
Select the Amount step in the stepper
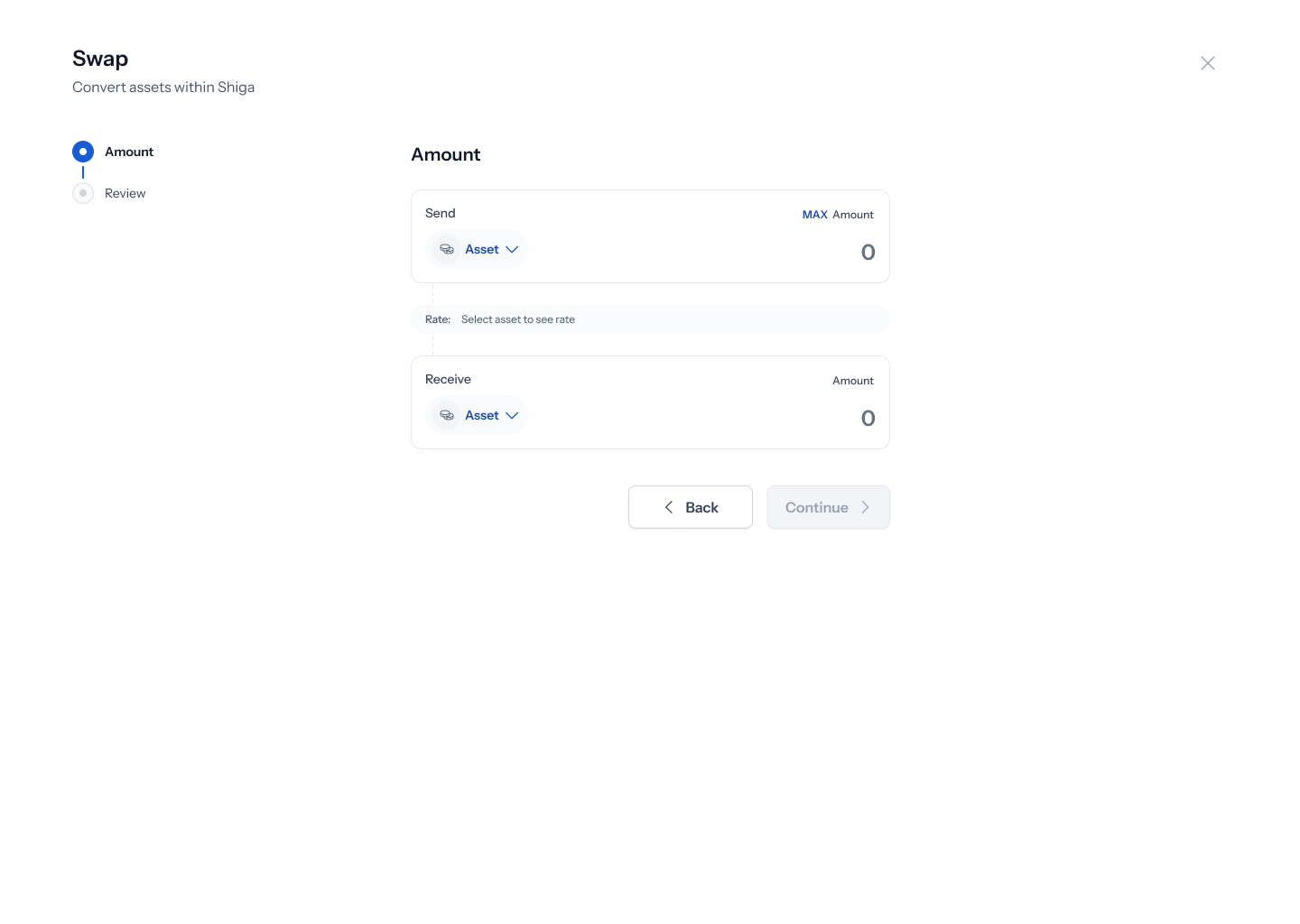click(x=113, y=152)
